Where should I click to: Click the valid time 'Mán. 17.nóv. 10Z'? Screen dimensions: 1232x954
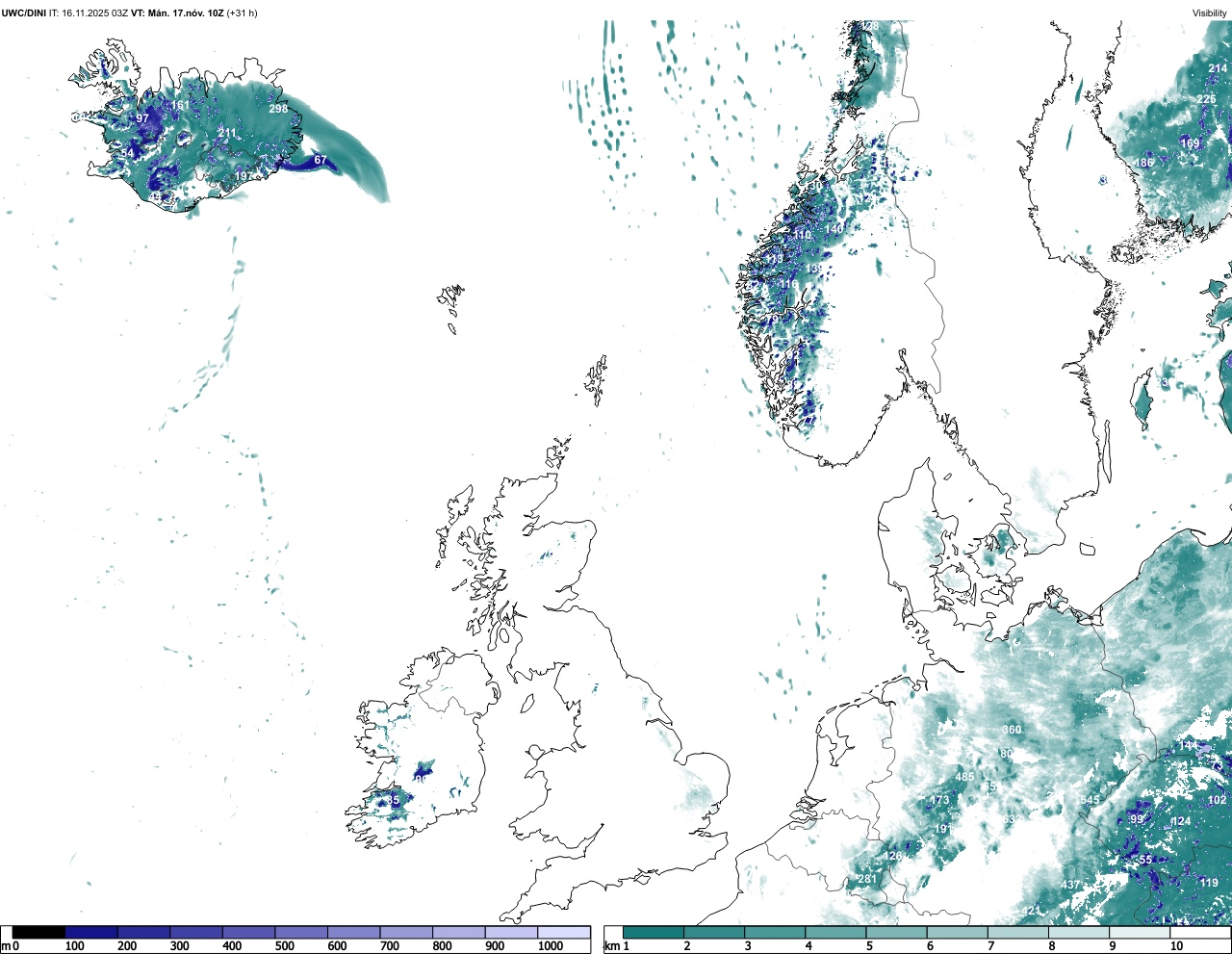pos(186,13)
